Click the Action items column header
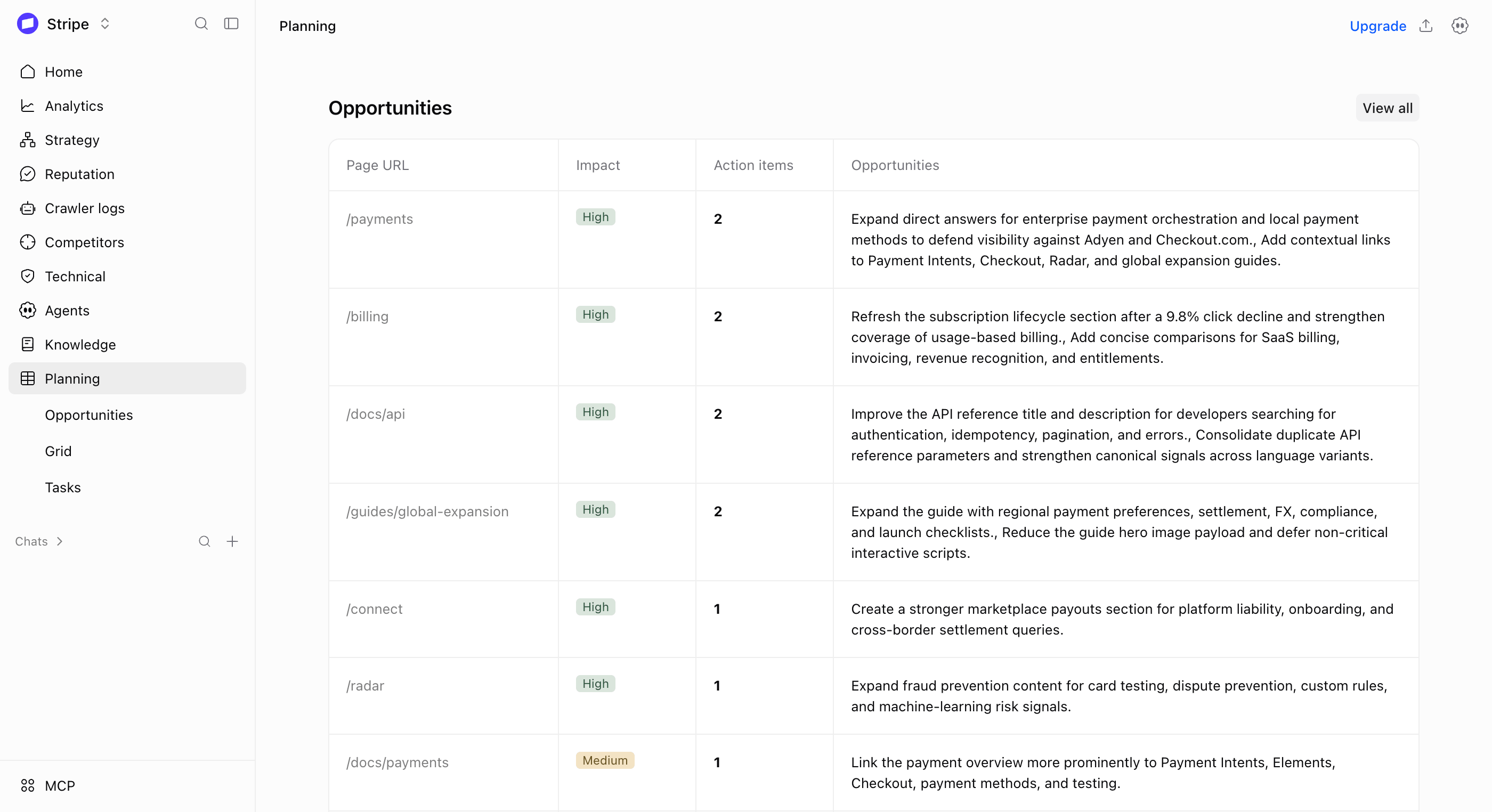The image size is (1492, 812). (753, 166)
